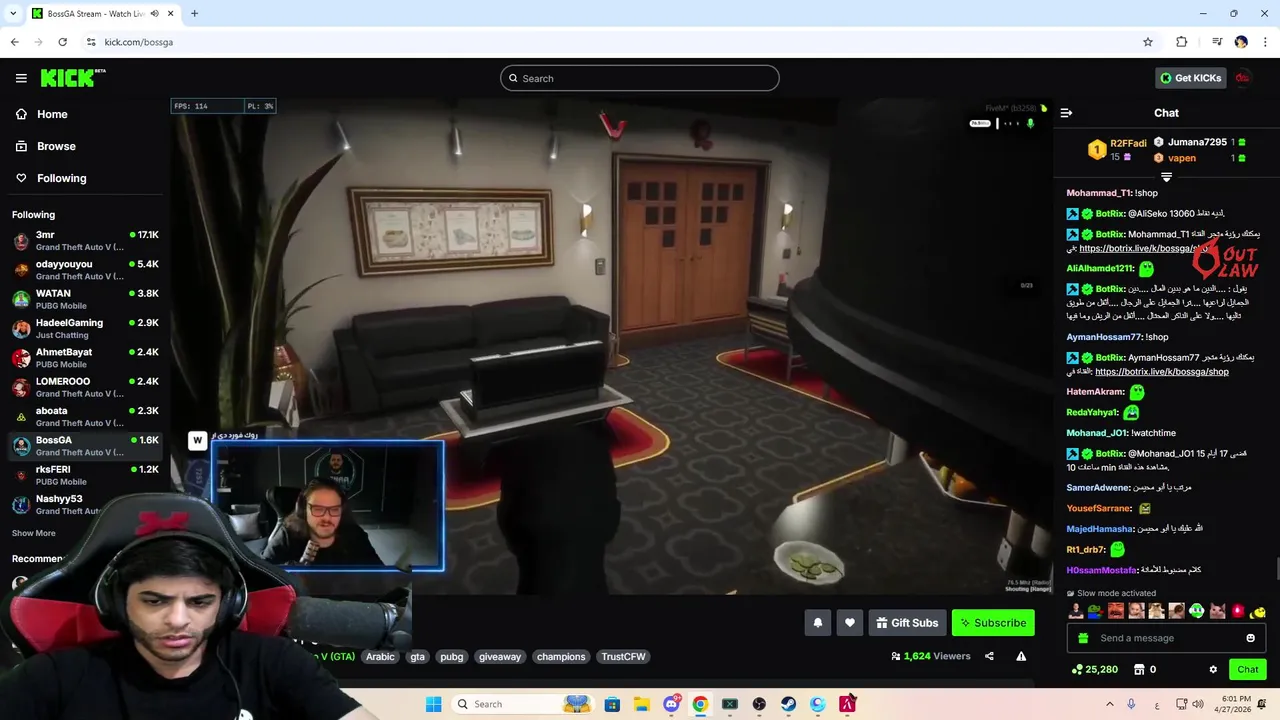Open the Kick hamburger menu
Viewport: 1280px width, 720px height.
(x=21, y=78)
